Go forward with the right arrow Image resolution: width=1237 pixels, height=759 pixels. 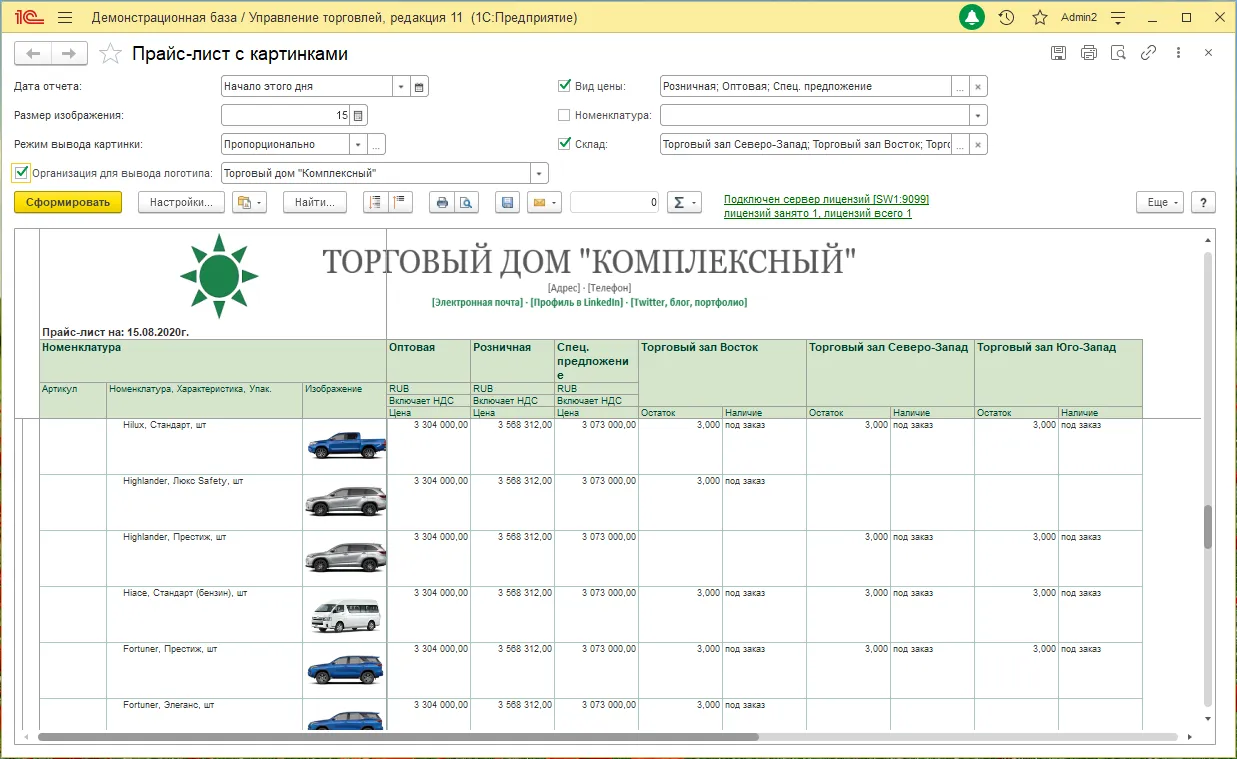(x=69, y=53)
